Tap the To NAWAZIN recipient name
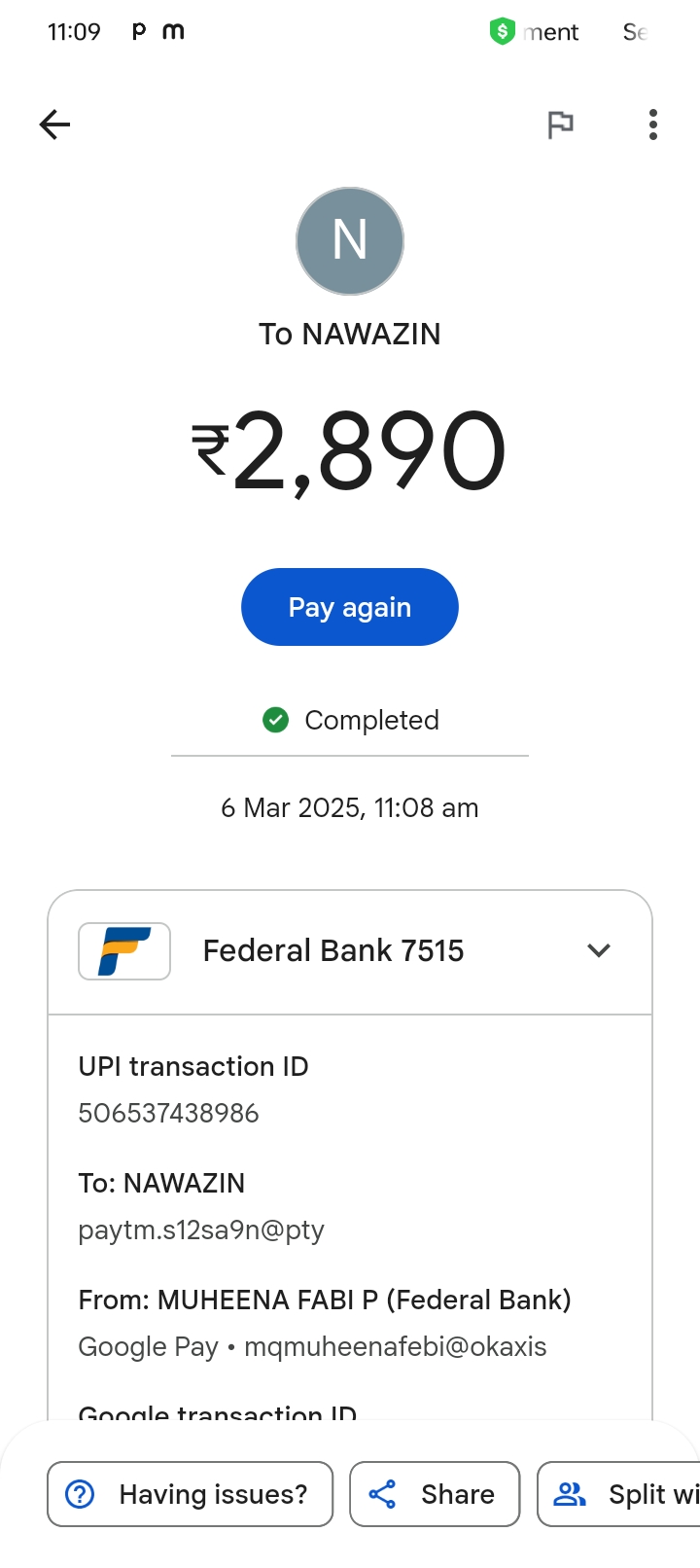The width and height of the screenshot is (700, 1568). [x=350, y=334]
